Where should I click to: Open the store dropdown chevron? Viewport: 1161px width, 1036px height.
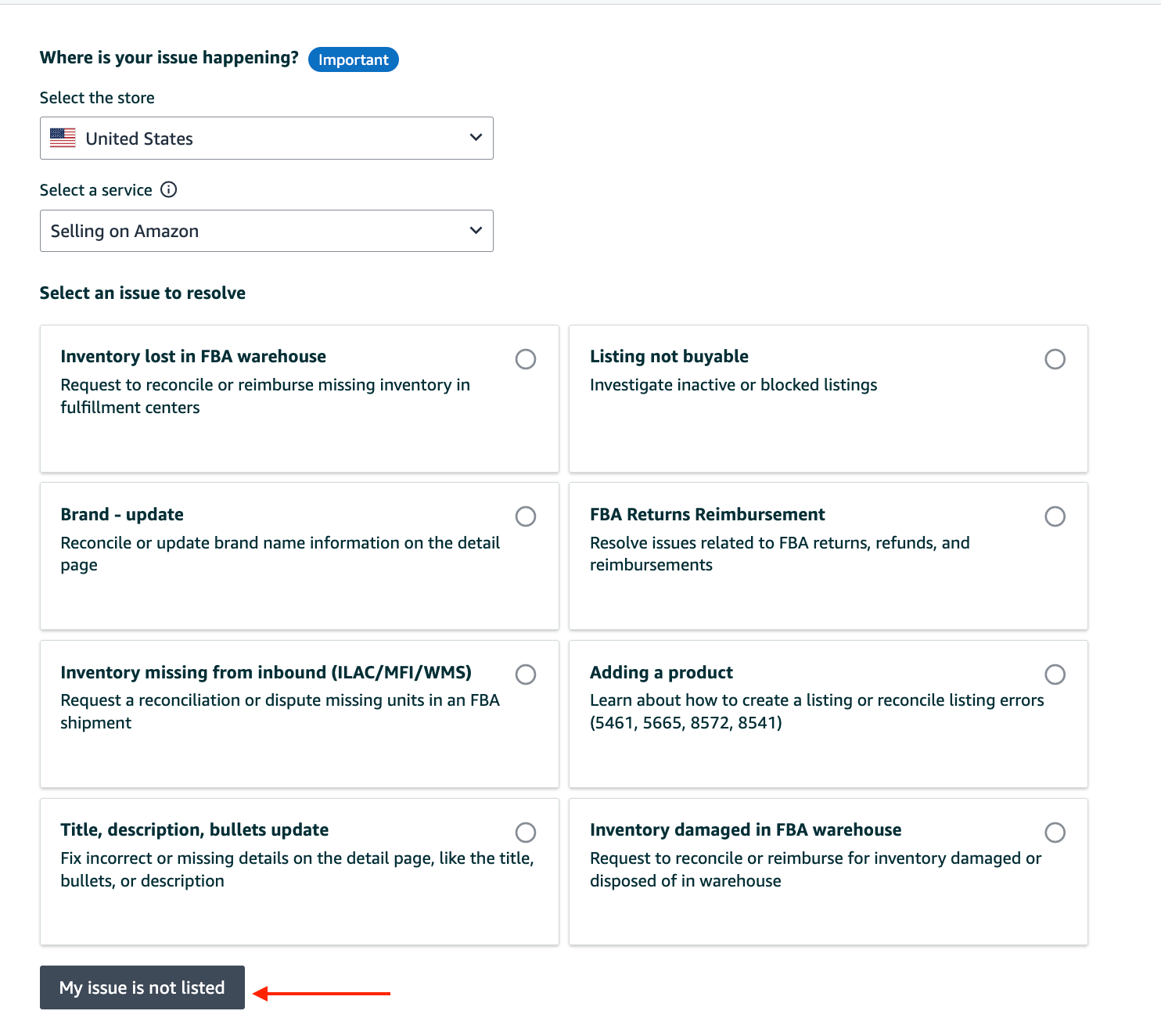(x=476, y=138)
